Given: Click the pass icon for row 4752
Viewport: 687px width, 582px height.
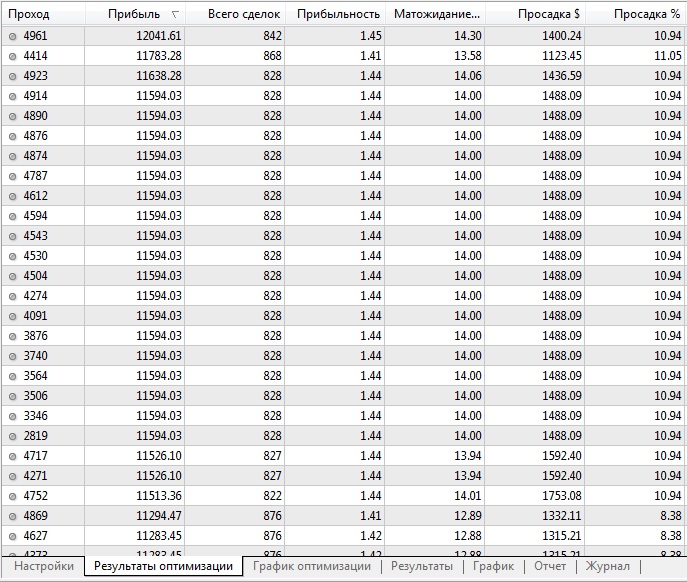Looking at the screenshot, I should click(x=13, y=497).
